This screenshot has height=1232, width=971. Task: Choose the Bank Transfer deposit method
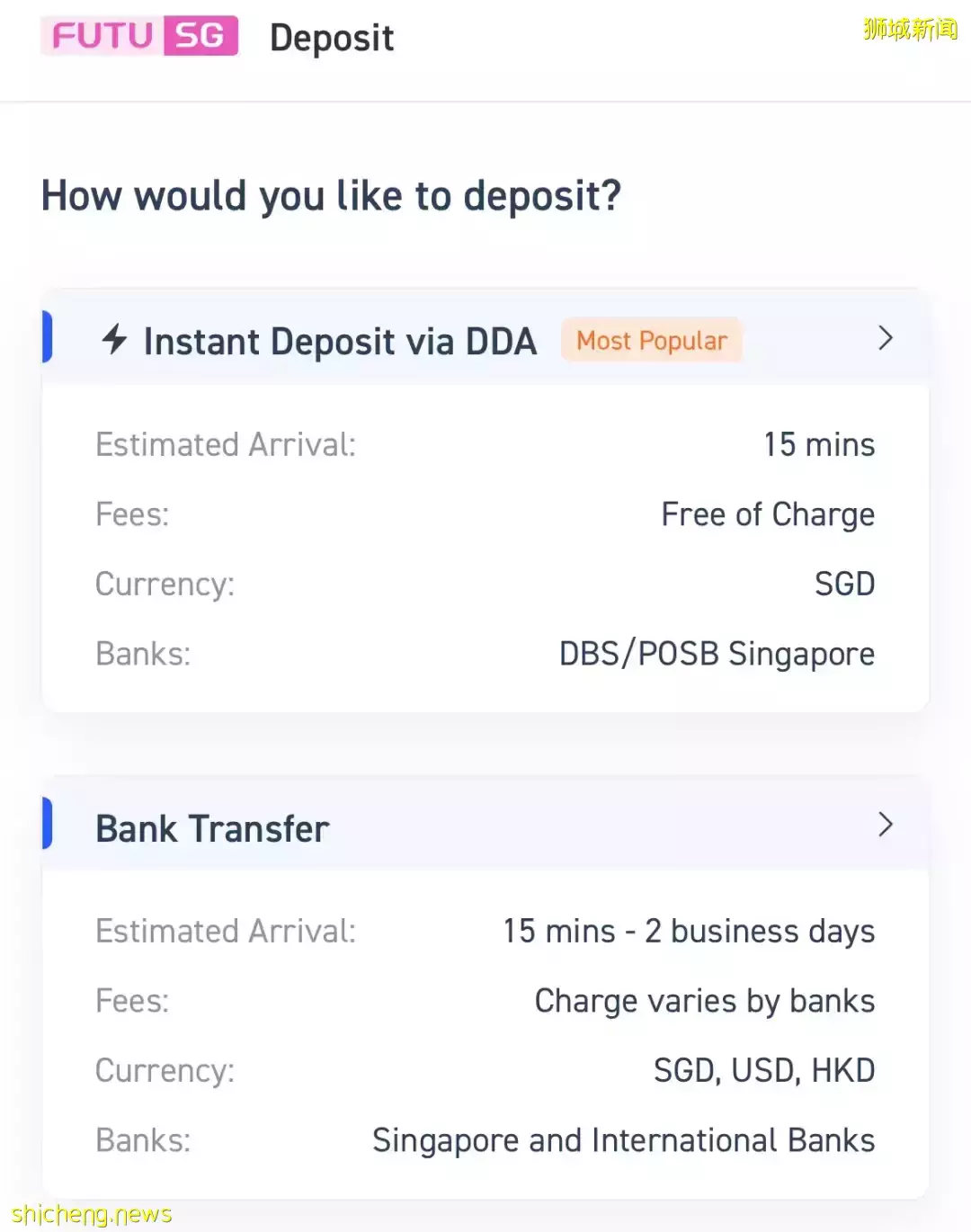(x=212, y=829)
